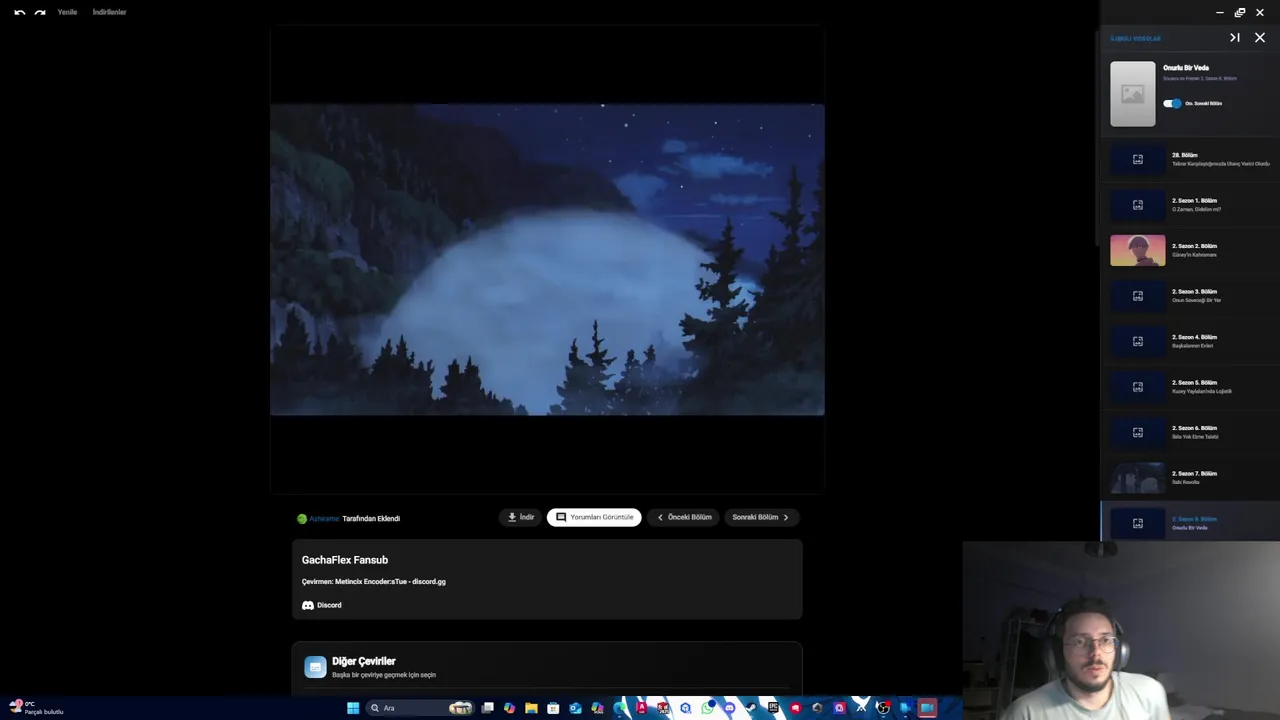Click the İlgili Videolar panel heading
The width and height of the screenshot is (1280, 720).
tap(1135, 39)
